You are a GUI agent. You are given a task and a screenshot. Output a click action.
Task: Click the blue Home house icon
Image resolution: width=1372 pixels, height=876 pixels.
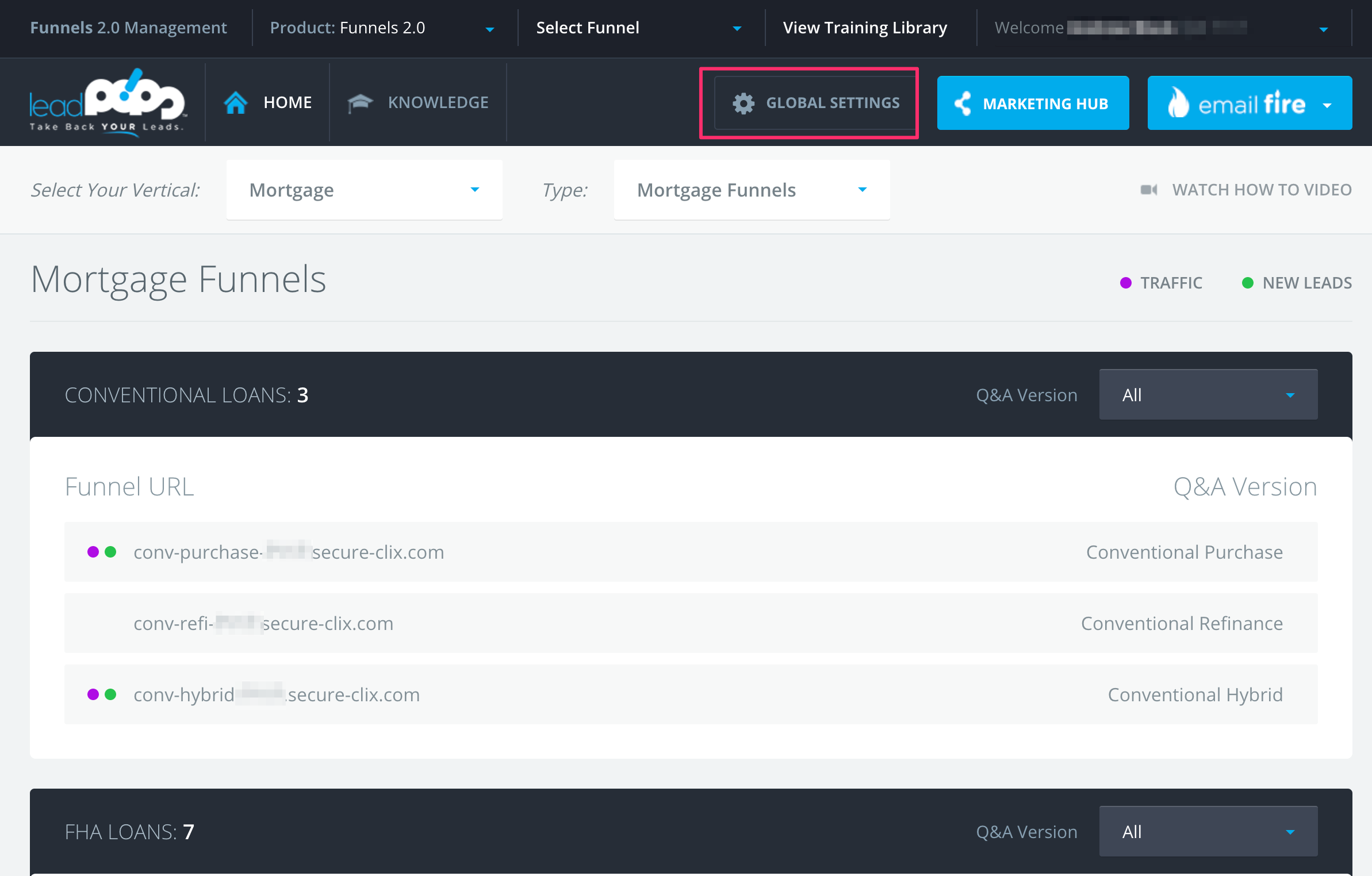(x=236, y=103)
